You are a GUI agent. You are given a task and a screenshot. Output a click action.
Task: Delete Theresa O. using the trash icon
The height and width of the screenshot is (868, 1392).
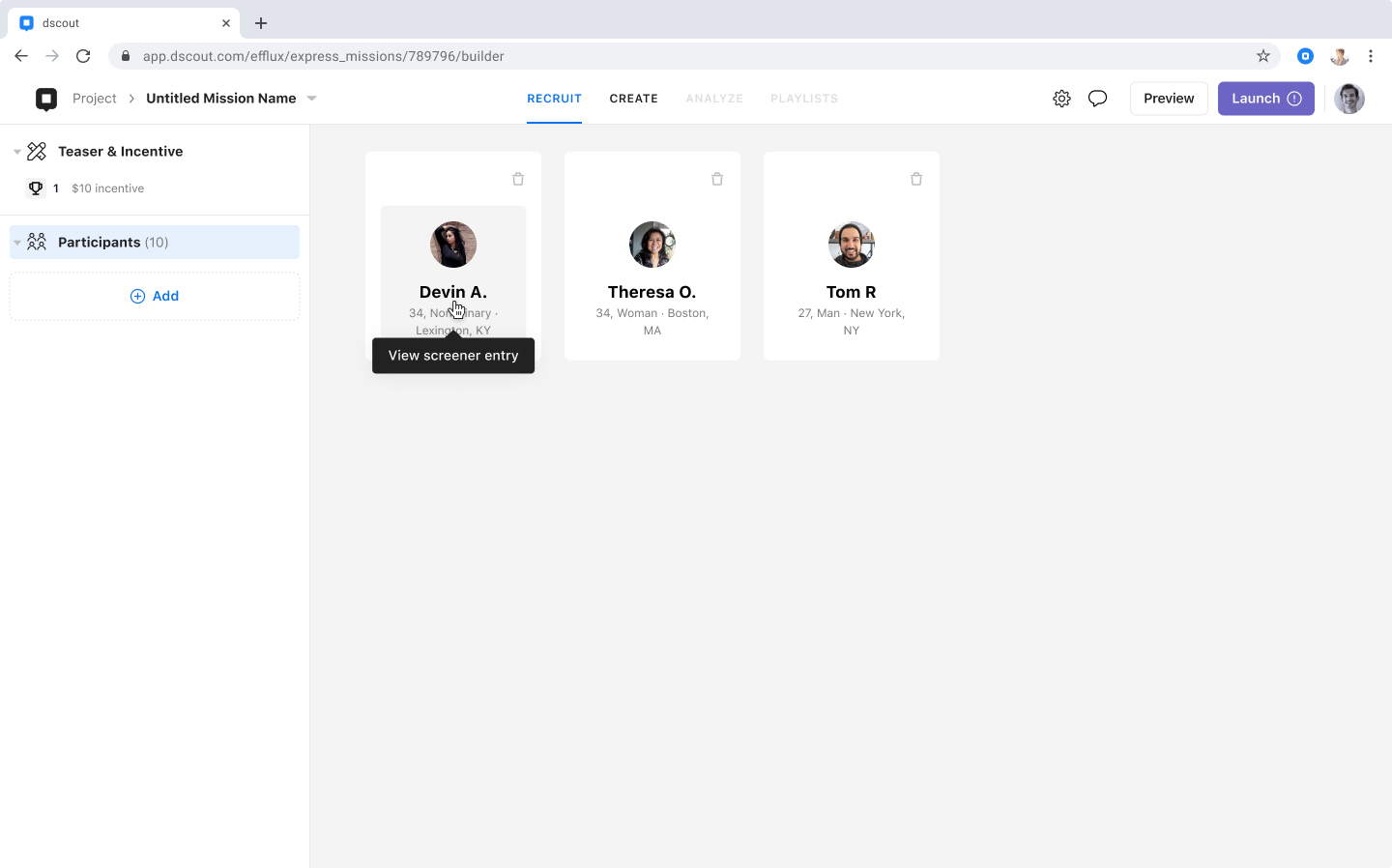click(x=717, y=179)
